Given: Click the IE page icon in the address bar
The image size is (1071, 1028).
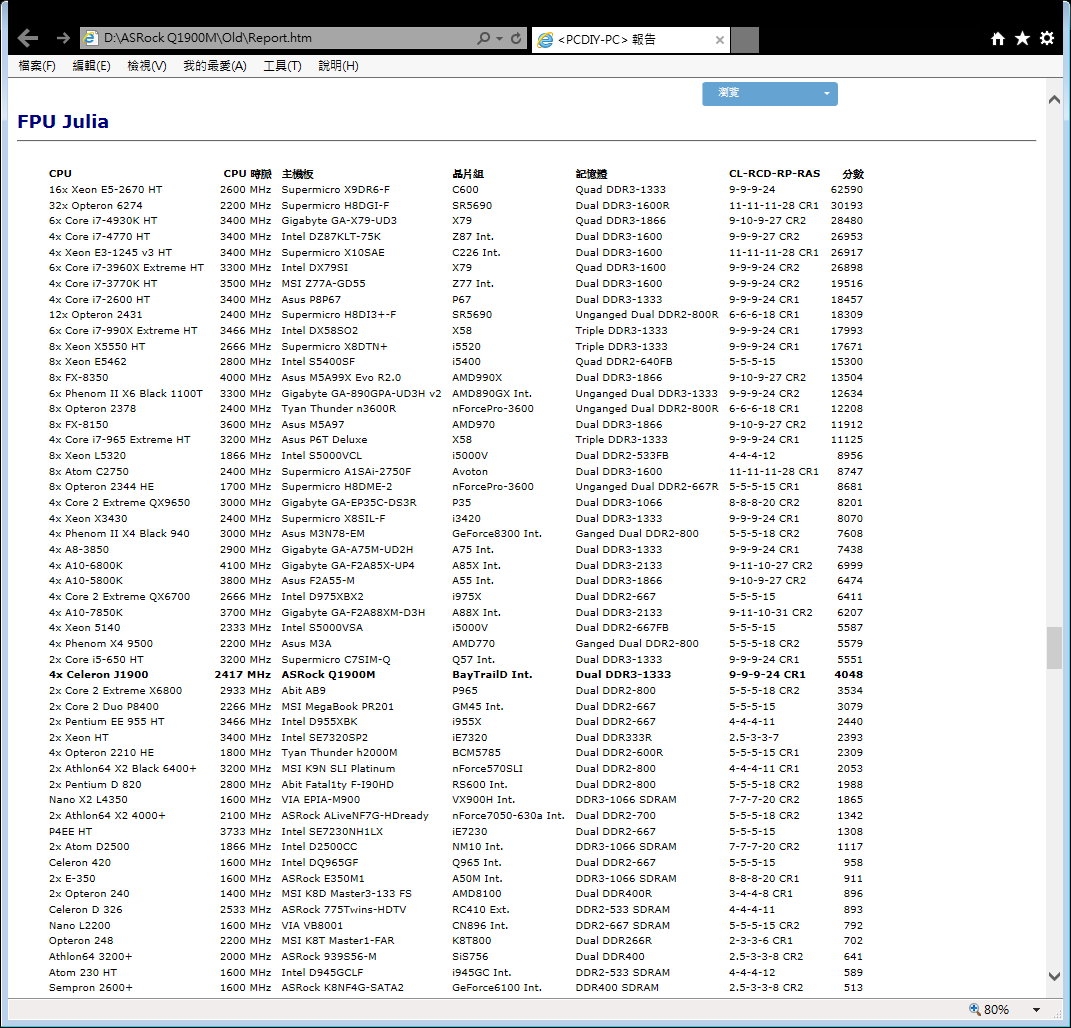Looking at the screenshot, I should point(89,38).
